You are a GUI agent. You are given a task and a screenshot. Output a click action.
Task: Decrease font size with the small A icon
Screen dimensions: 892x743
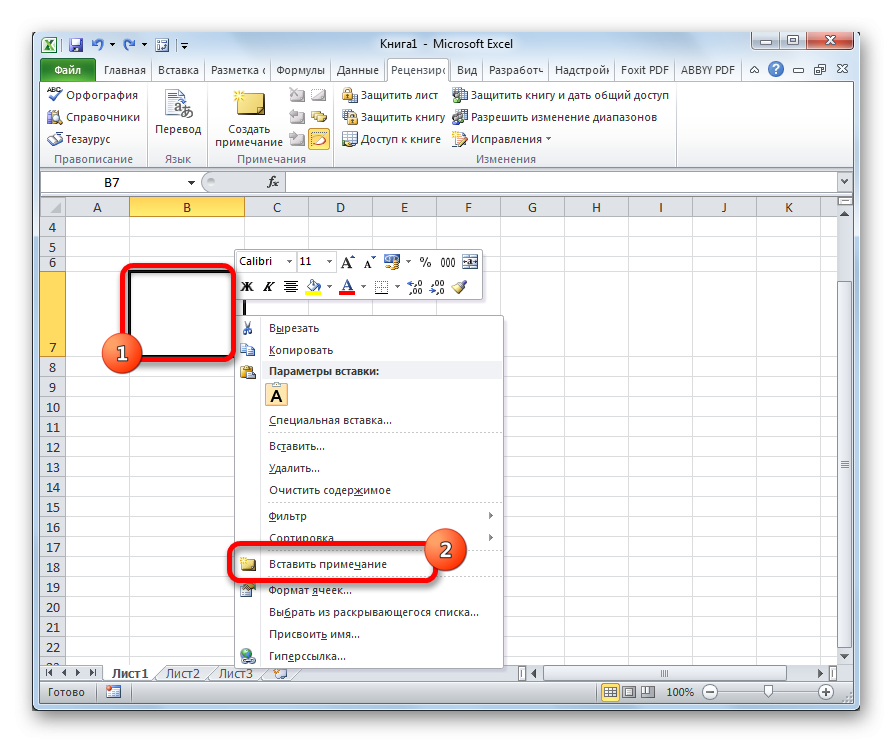(x=369, y=262)
